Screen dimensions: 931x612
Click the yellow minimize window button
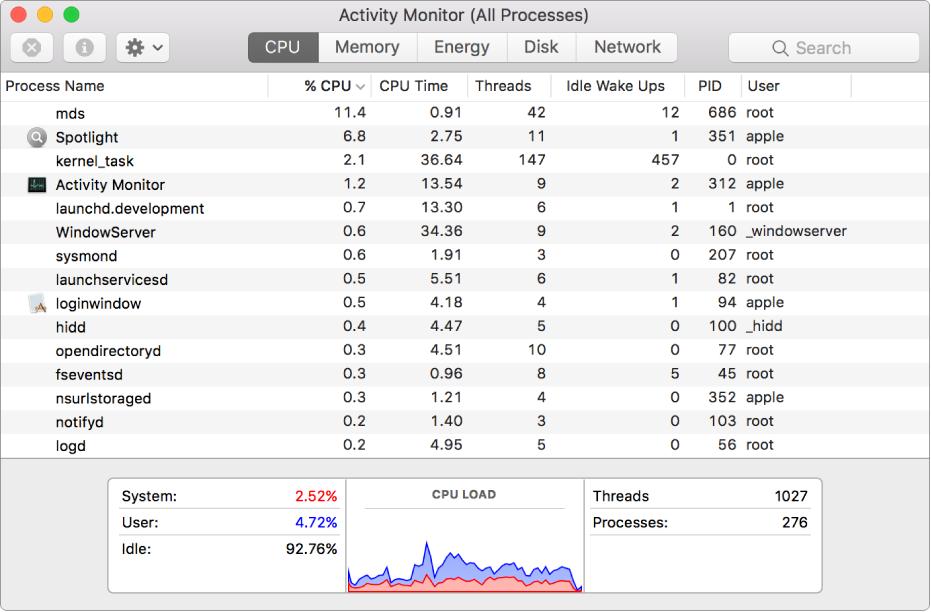[x=45, y=14]
